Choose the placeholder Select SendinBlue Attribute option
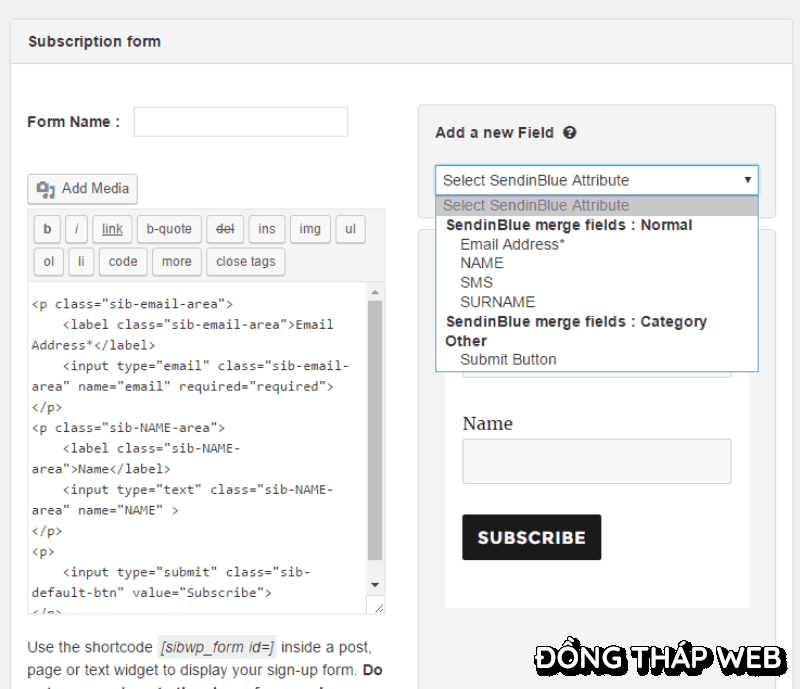 597,206
